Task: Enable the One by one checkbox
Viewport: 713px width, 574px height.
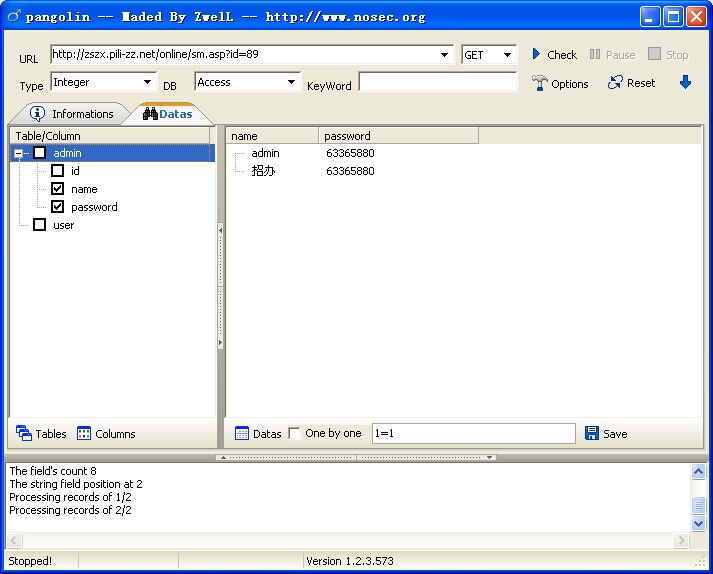Action: pyautogui.click(x=295, y=433)
